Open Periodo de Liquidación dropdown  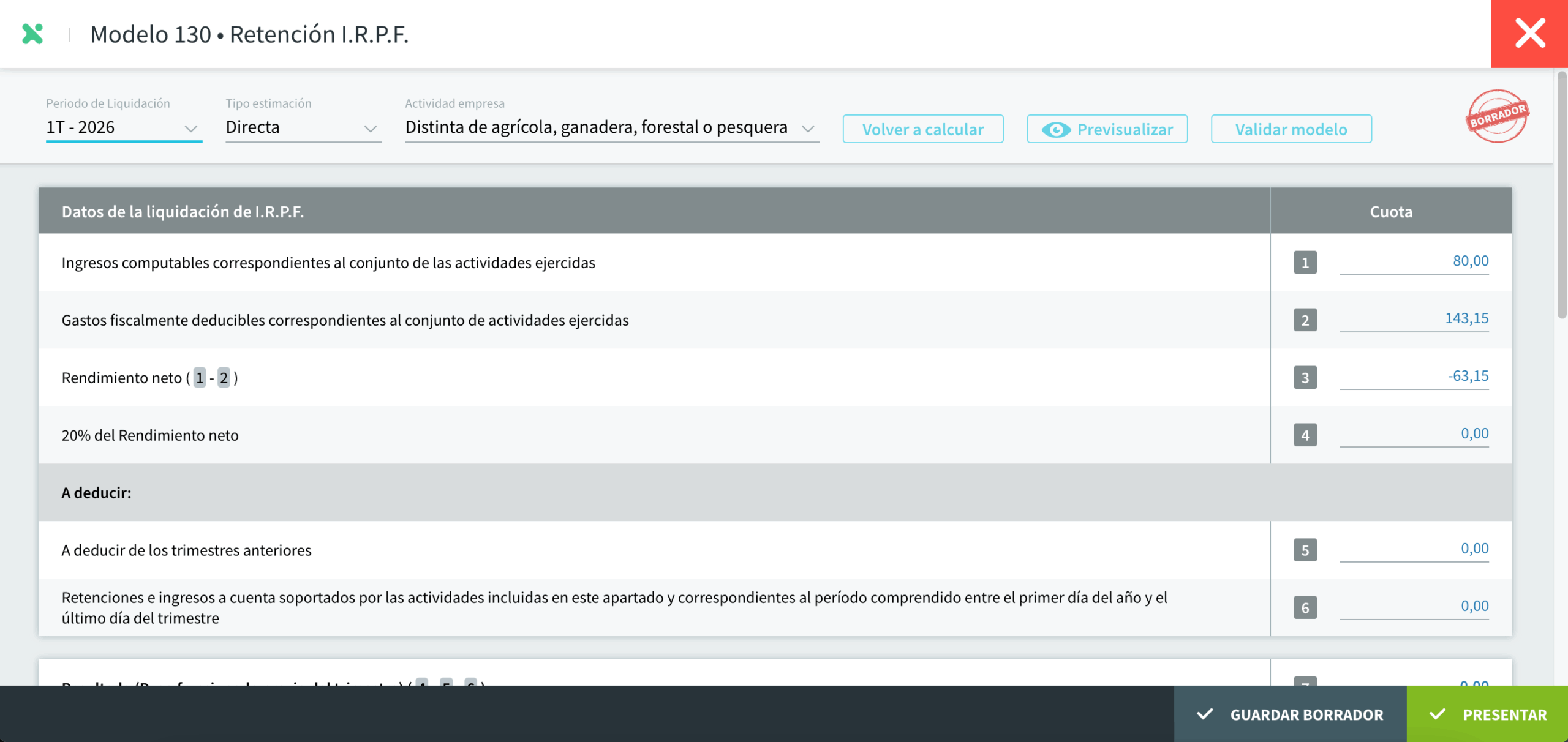coord(124,127)
